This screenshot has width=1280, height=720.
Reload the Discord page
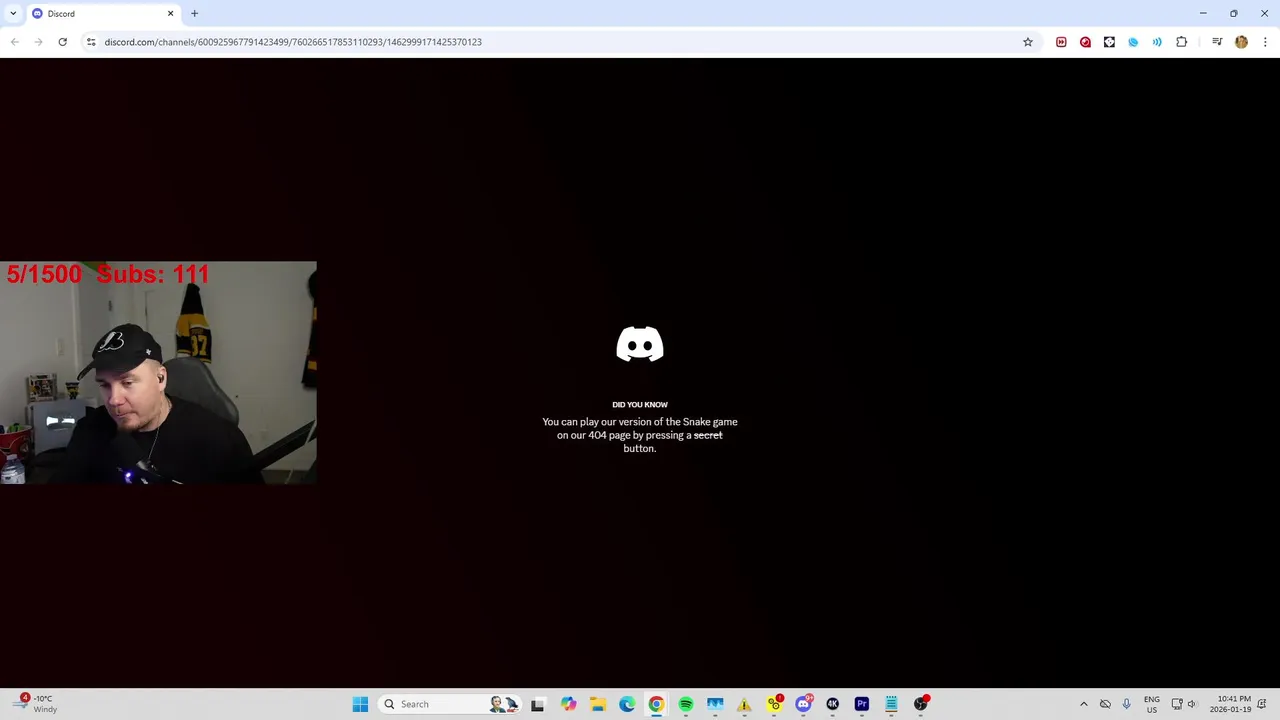(62, 42)
